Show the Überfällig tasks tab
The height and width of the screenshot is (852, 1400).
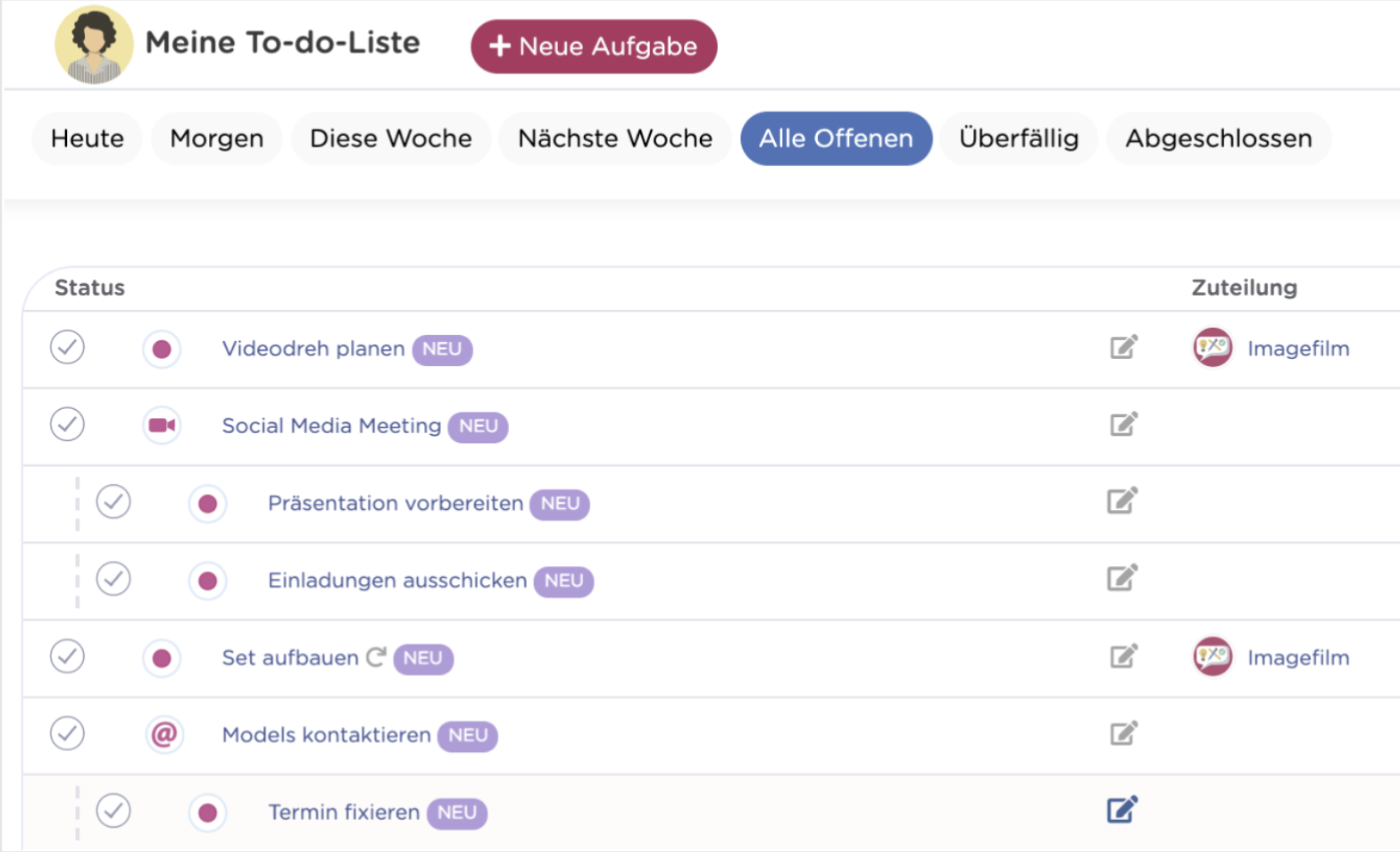coord(1019,138)
